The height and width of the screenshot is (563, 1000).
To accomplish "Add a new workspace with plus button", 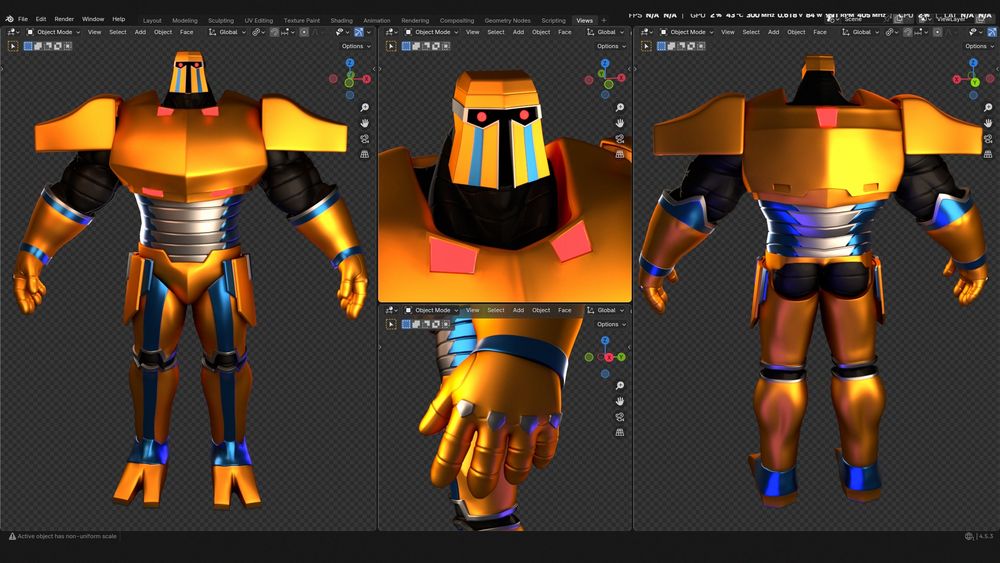I will [604, 20].
